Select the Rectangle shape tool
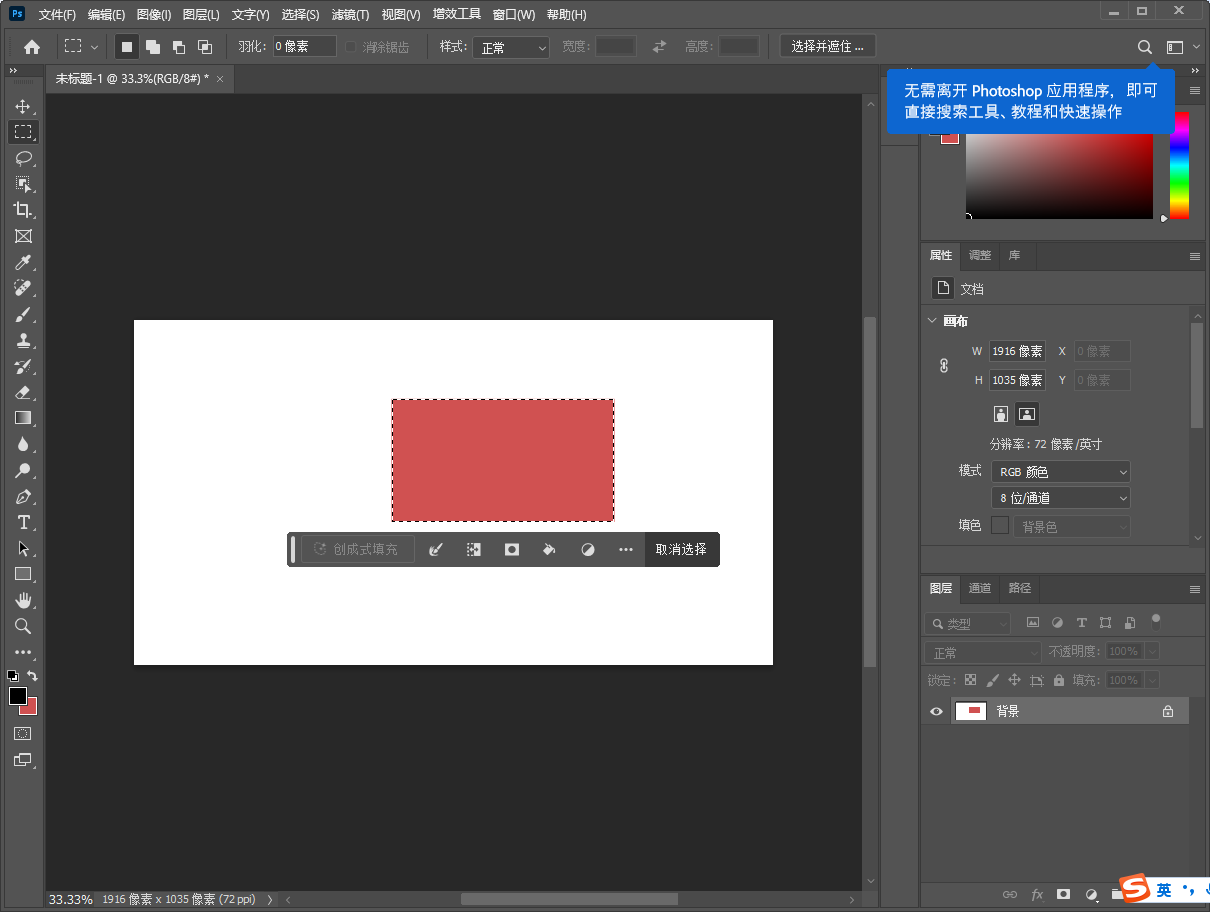This screenshot has width=1210, height=912. (23, 574)
